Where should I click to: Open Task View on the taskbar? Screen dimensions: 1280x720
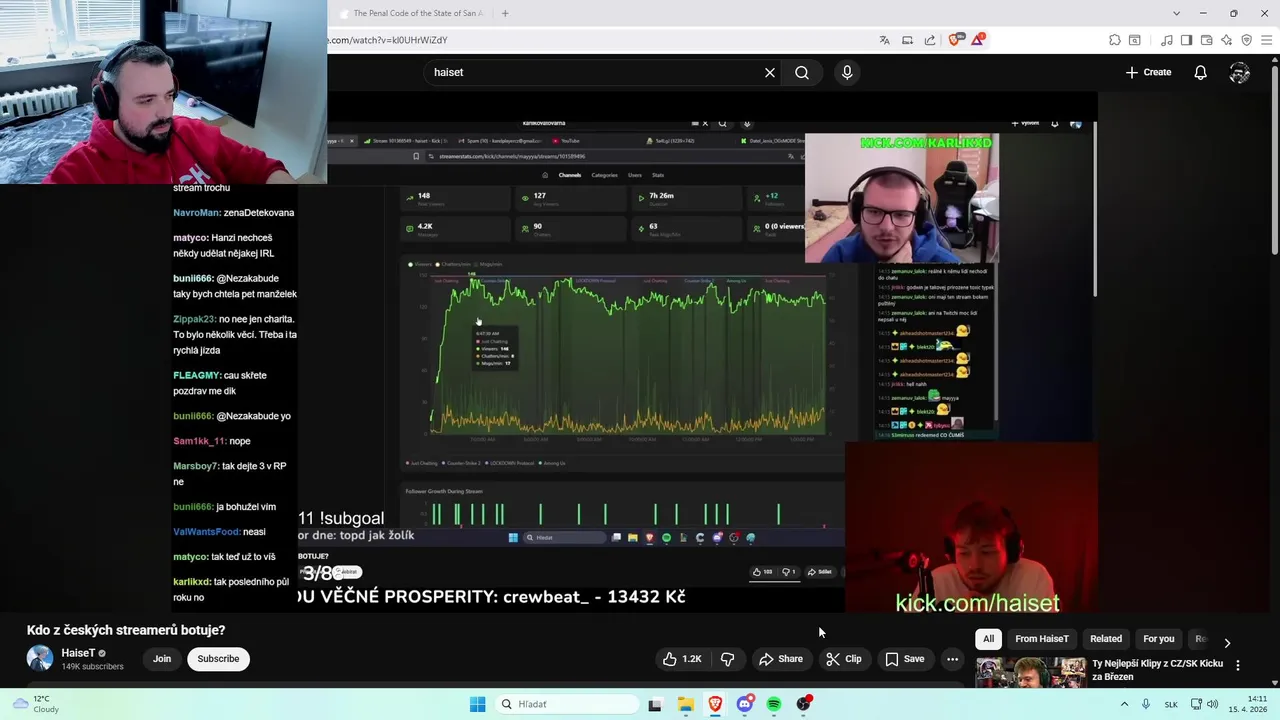pyautogui.click(x=655, y=704)
